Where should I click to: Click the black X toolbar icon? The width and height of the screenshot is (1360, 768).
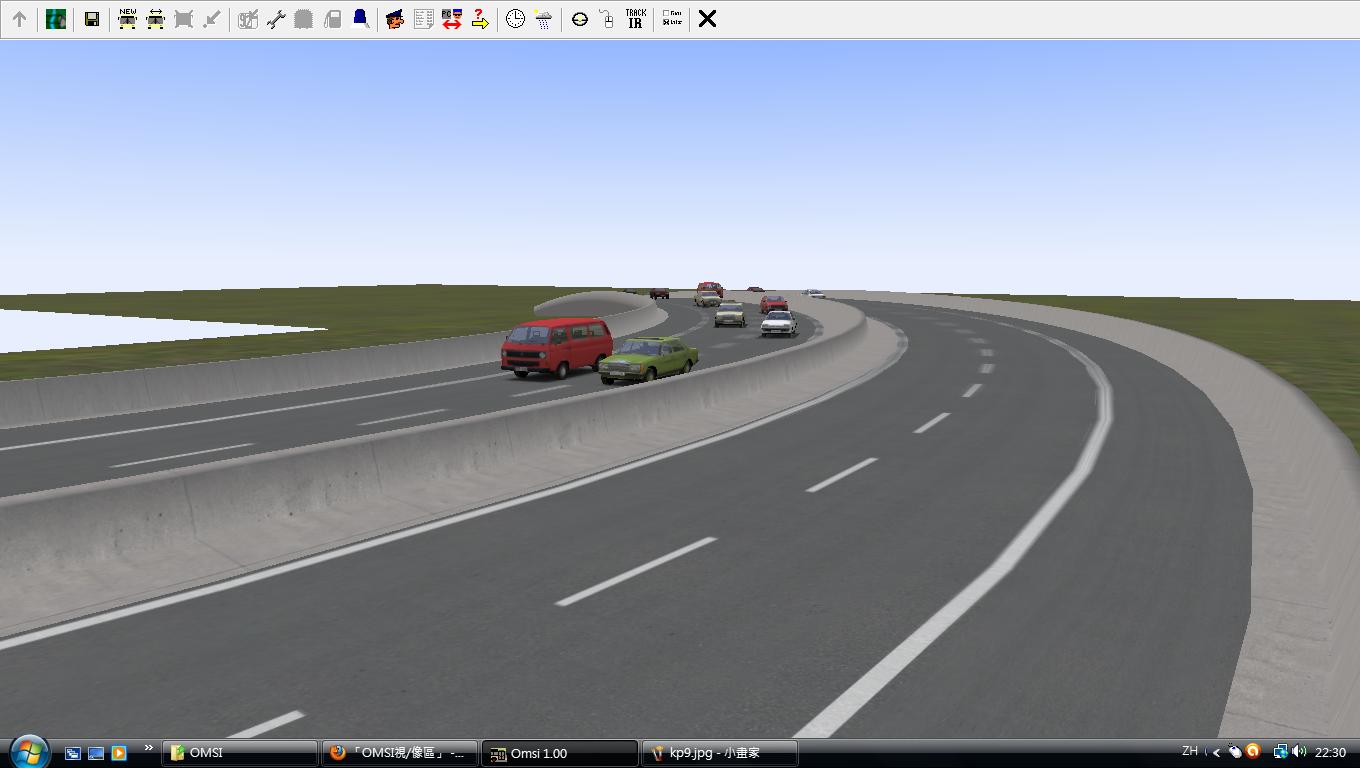[x=707, y=19]
